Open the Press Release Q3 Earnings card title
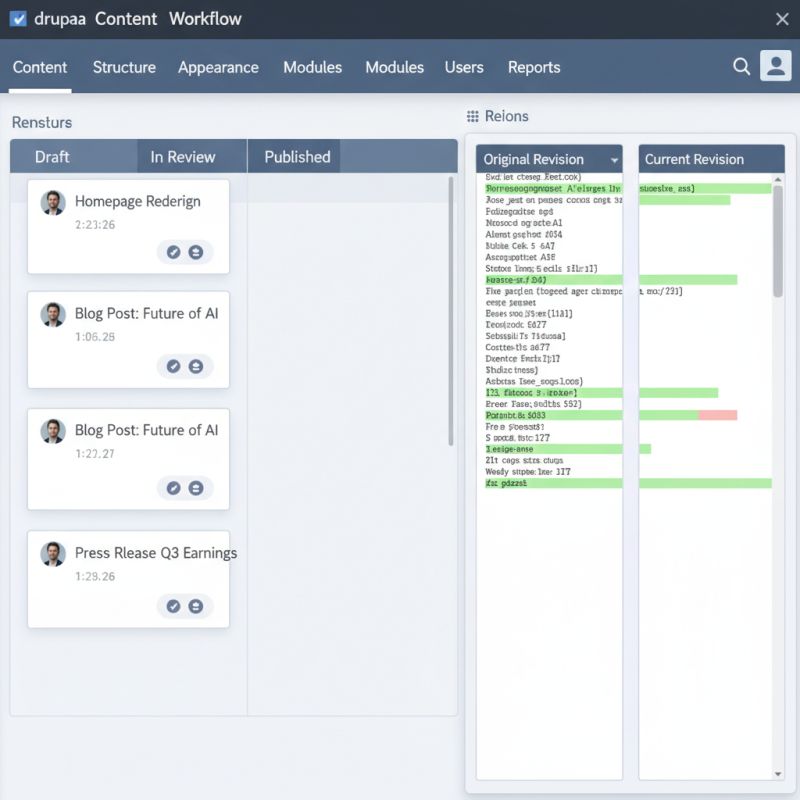Screen dimensions: 800x800 click(x=156, y=553)
